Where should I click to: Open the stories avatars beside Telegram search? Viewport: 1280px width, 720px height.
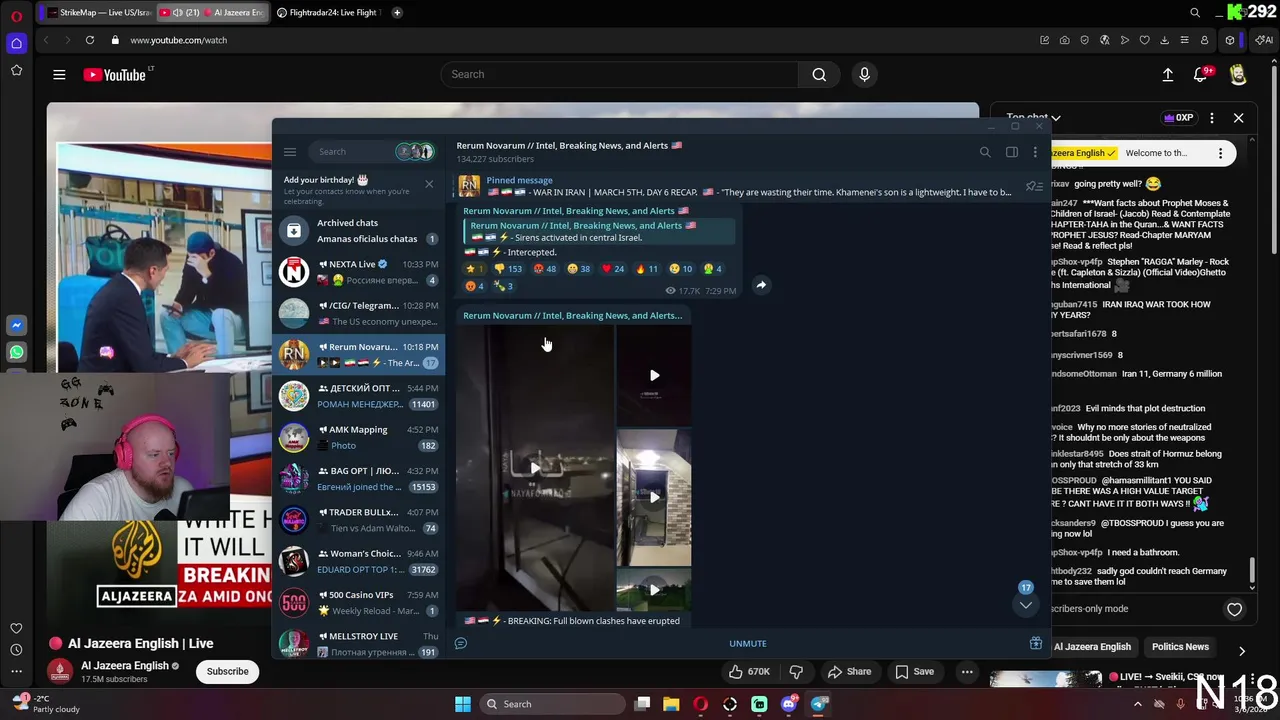414,152
